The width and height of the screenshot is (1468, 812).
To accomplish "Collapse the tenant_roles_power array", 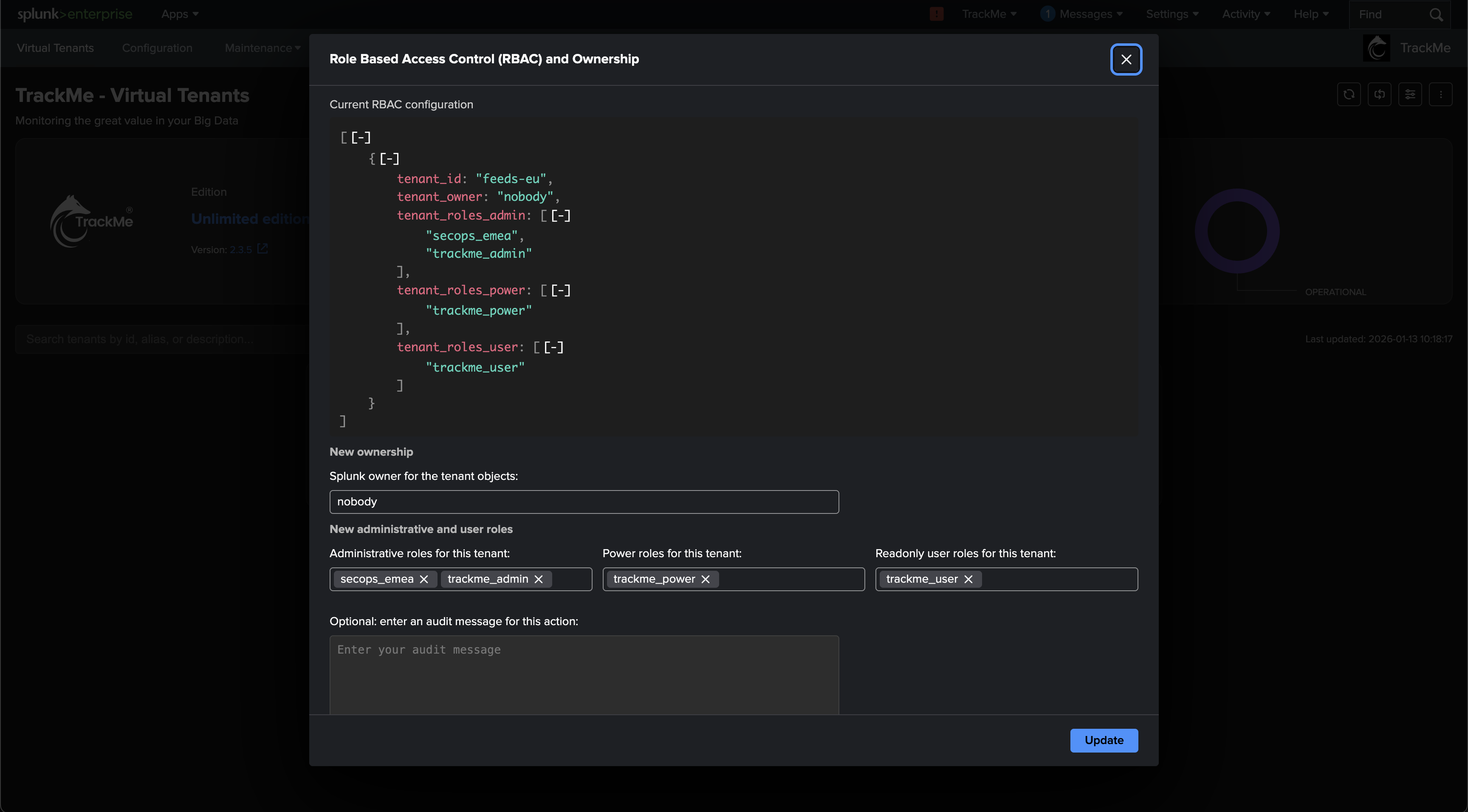I will (x=561, y=290).
